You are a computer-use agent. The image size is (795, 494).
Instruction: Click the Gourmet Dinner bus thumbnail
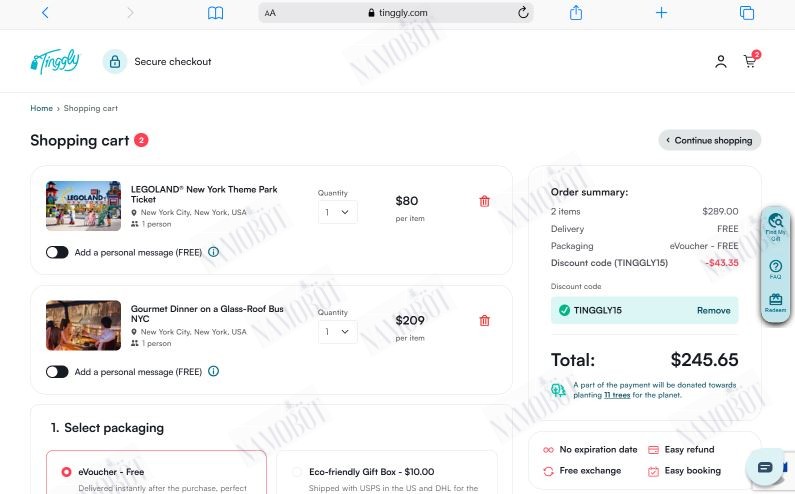click(83, 325)
